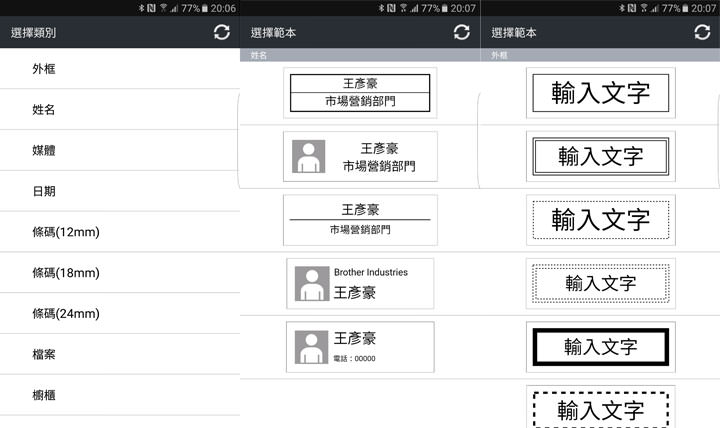Tap refresh icon in 選擇類別 header
The width and height of the screenshot is (720, 428).
click(x=222, y=32)
